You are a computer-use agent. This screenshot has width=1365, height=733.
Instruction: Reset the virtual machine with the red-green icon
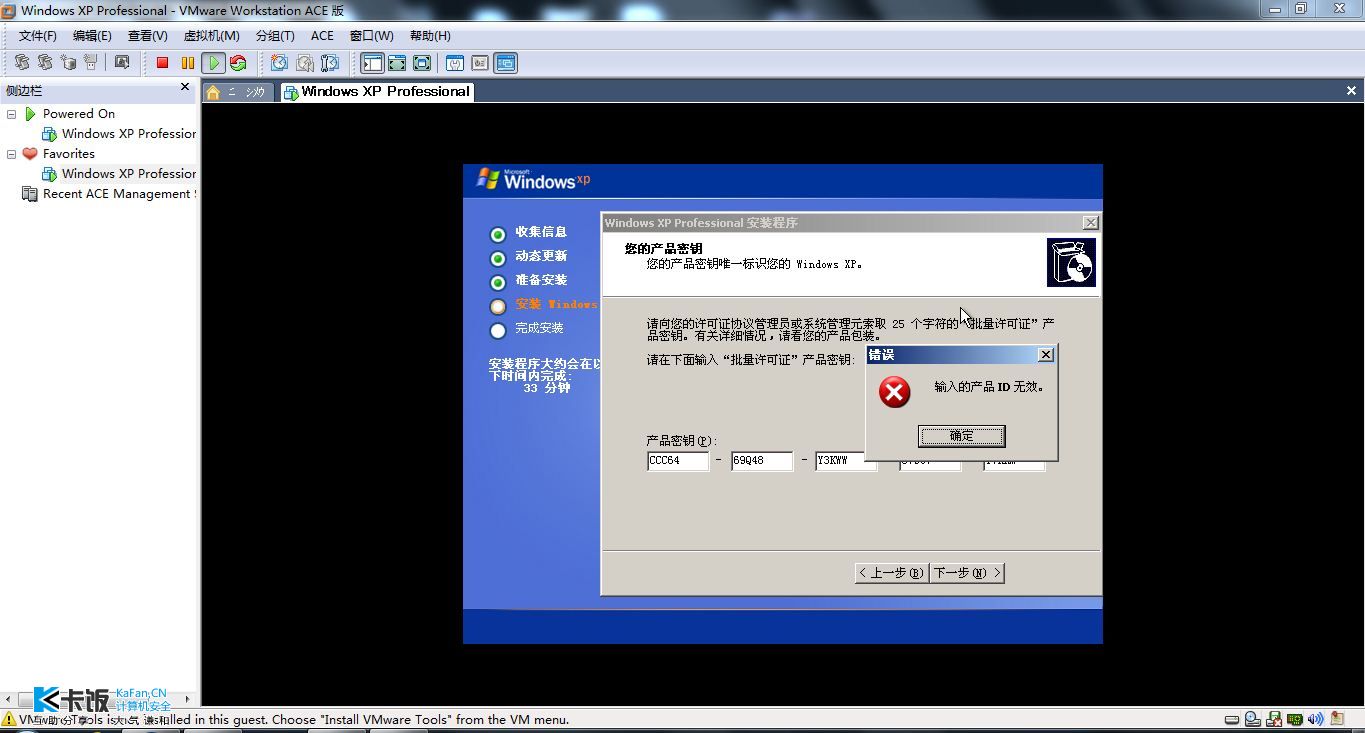point(238,63)
